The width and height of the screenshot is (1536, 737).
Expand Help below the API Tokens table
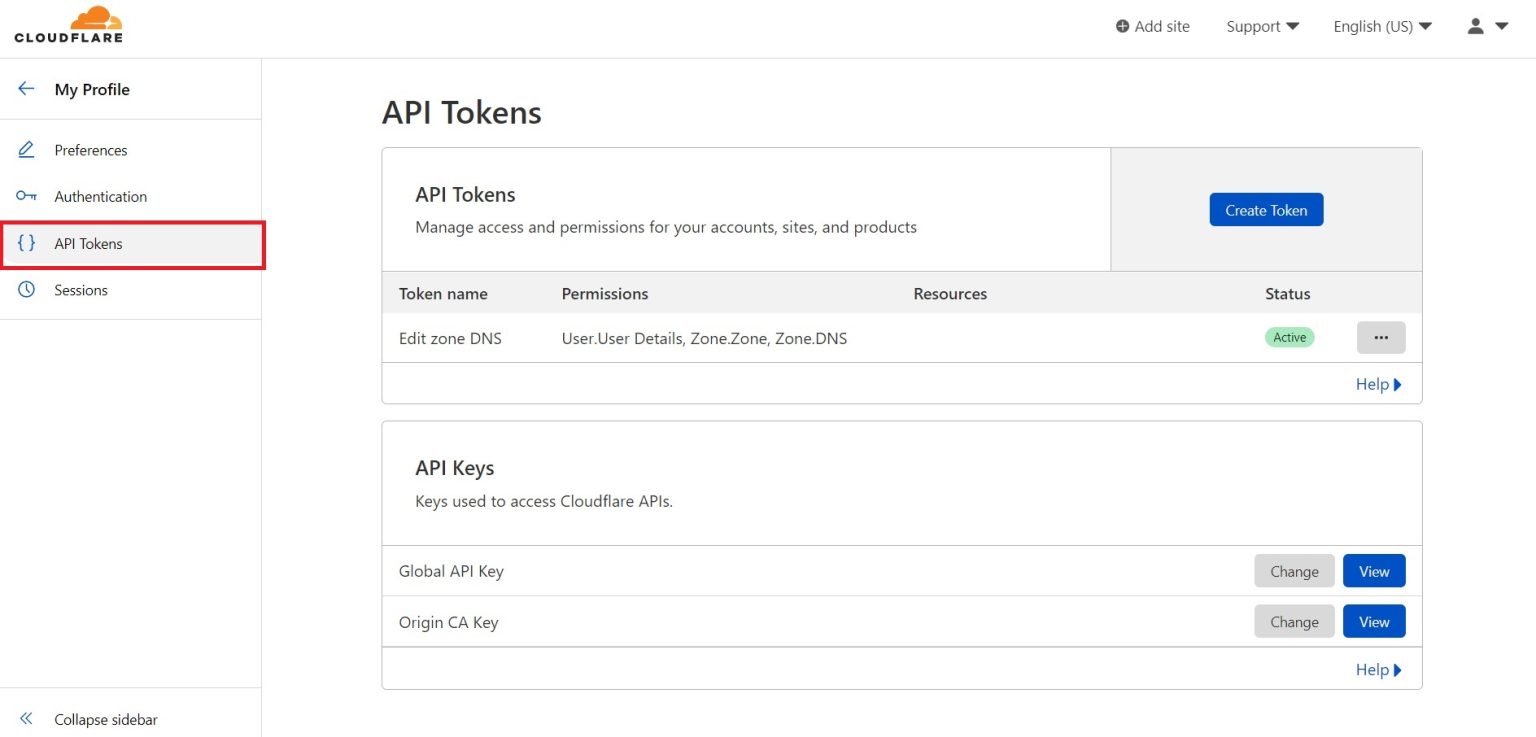(1378, 384)
